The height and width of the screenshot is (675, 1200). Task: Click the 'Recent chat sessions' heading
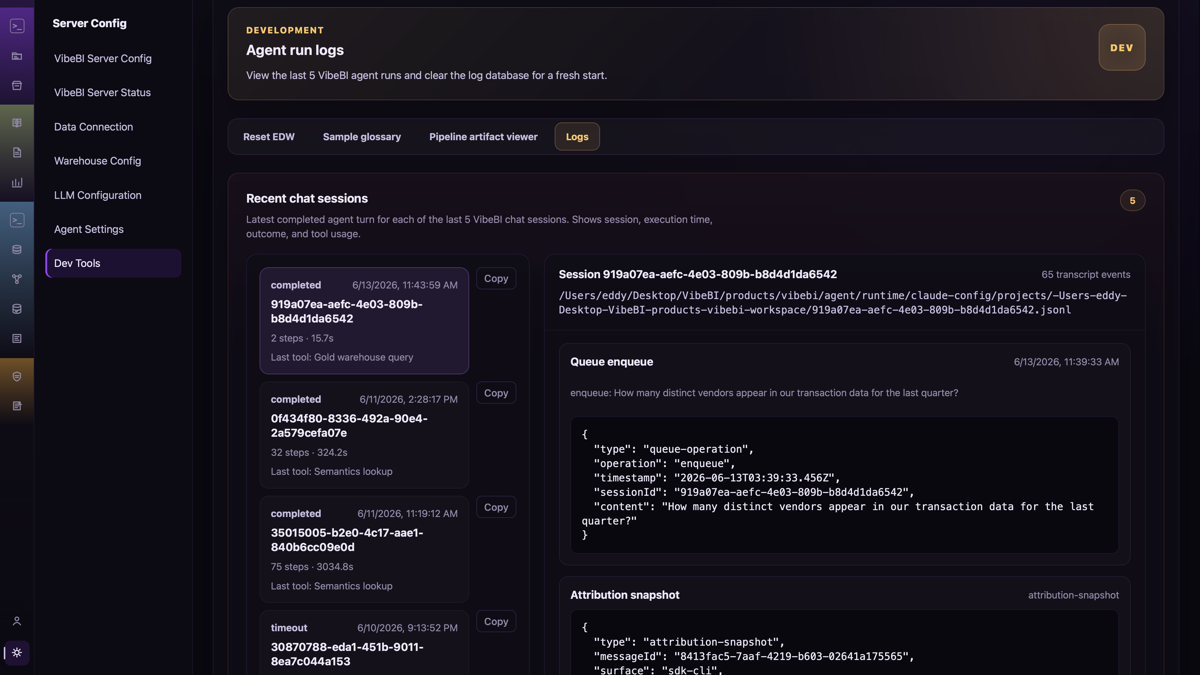coord(307,199)
